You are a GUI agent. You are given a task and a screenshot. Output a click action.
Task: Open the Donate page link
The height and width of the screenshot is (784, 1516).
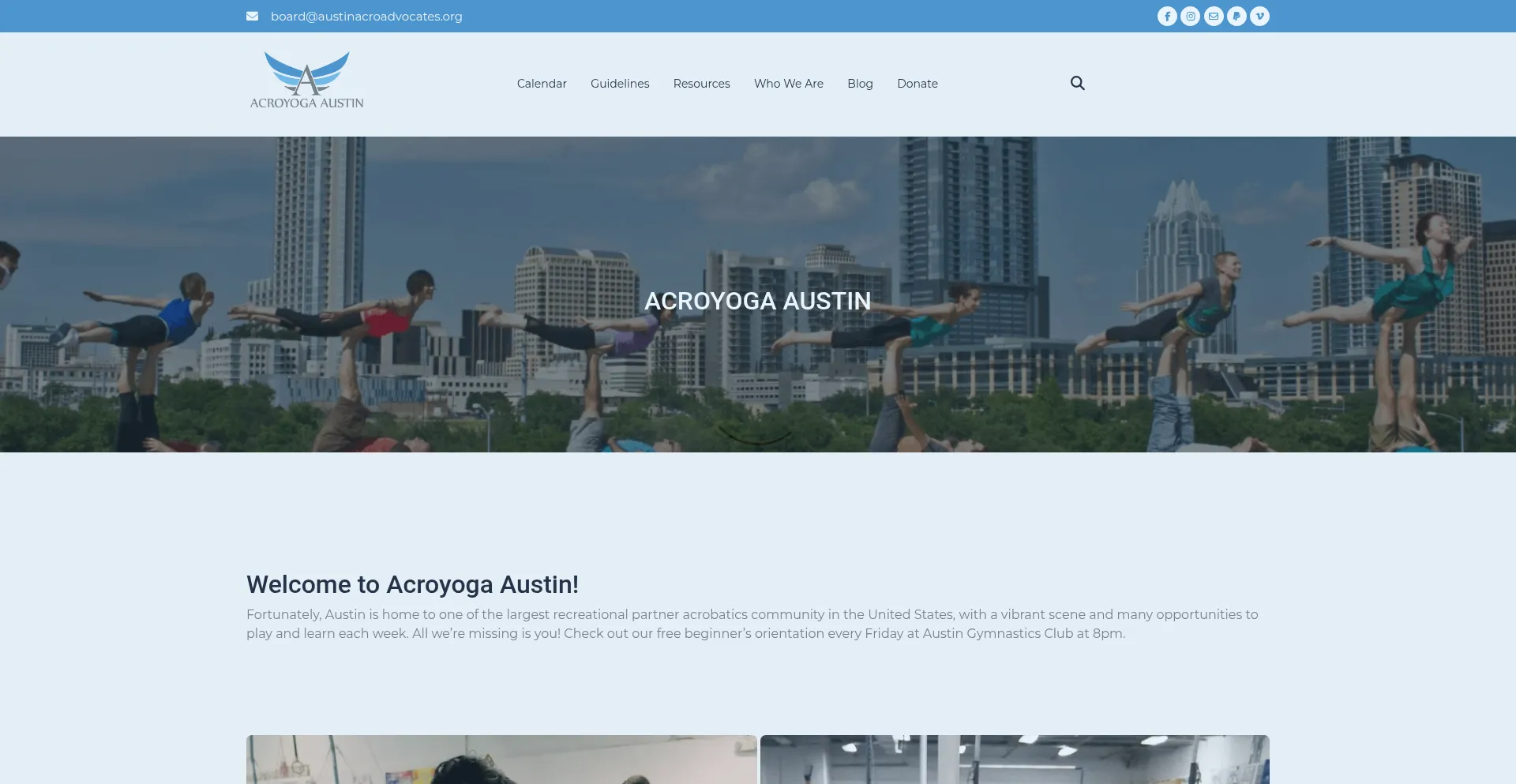click(x=917, y=84)
